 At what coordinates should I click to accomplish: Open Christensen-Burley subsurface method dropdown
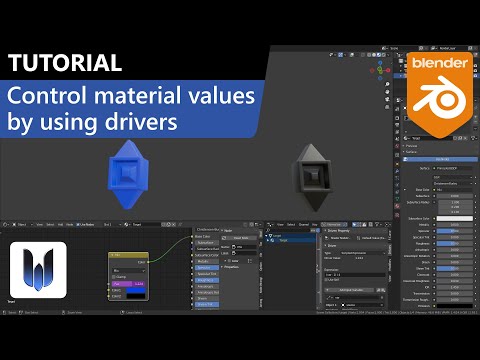point(453,183)
